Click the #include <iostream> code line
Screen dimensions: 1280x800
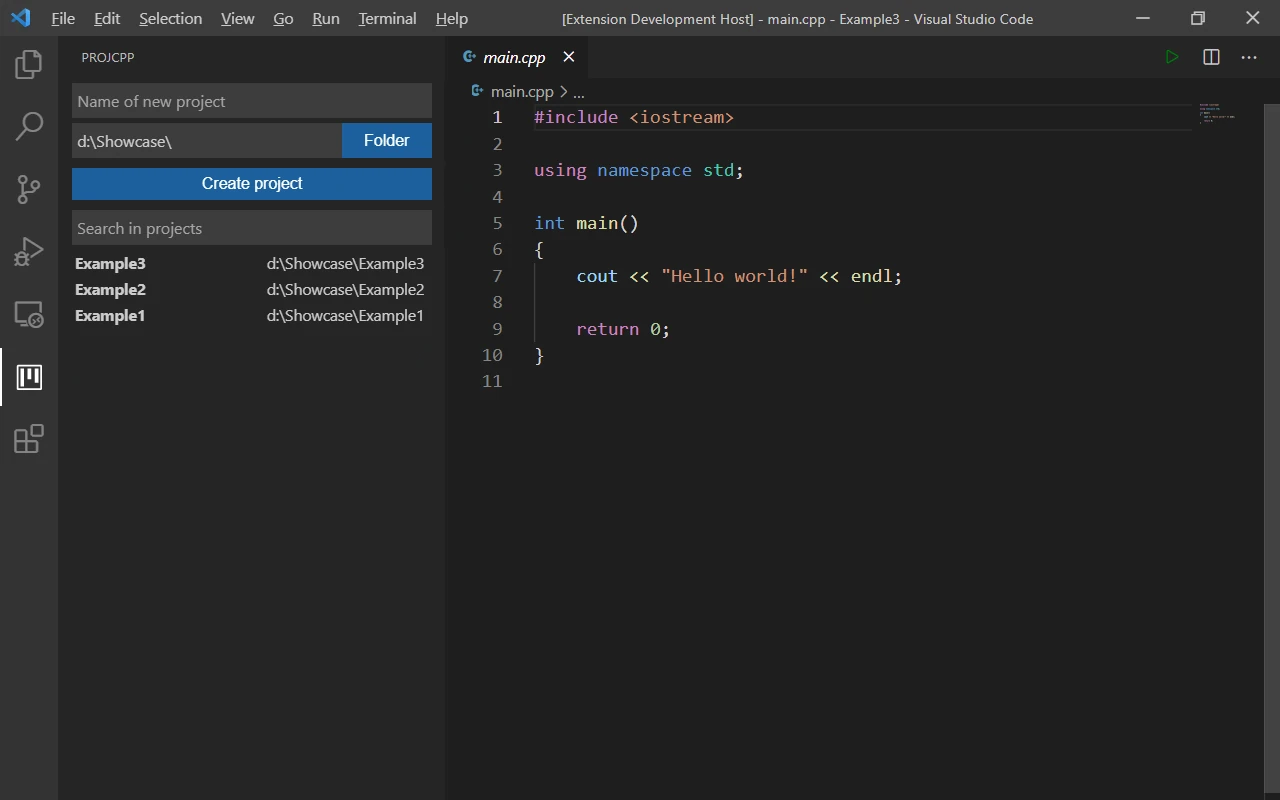(x=634, y=118)
